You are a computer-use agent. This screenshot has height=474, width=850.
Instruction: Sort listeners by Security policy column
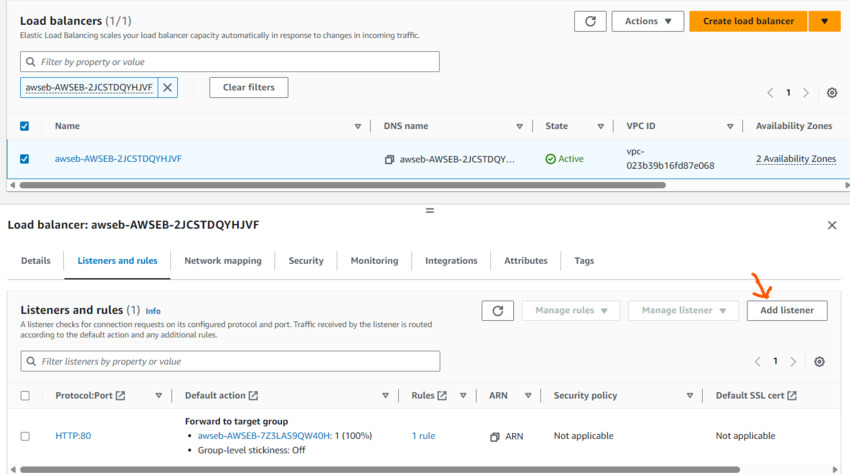click(x=690, y=395)
